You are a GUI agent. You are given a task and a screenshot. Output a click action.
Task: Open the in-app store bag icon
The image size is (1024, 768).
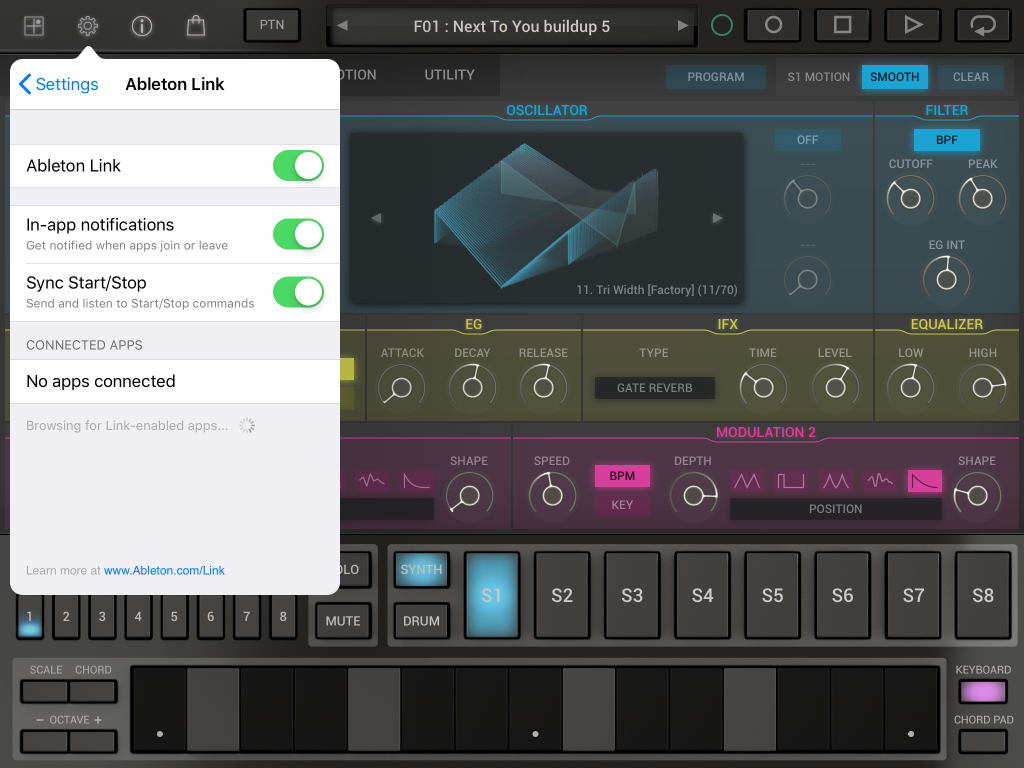196,27
